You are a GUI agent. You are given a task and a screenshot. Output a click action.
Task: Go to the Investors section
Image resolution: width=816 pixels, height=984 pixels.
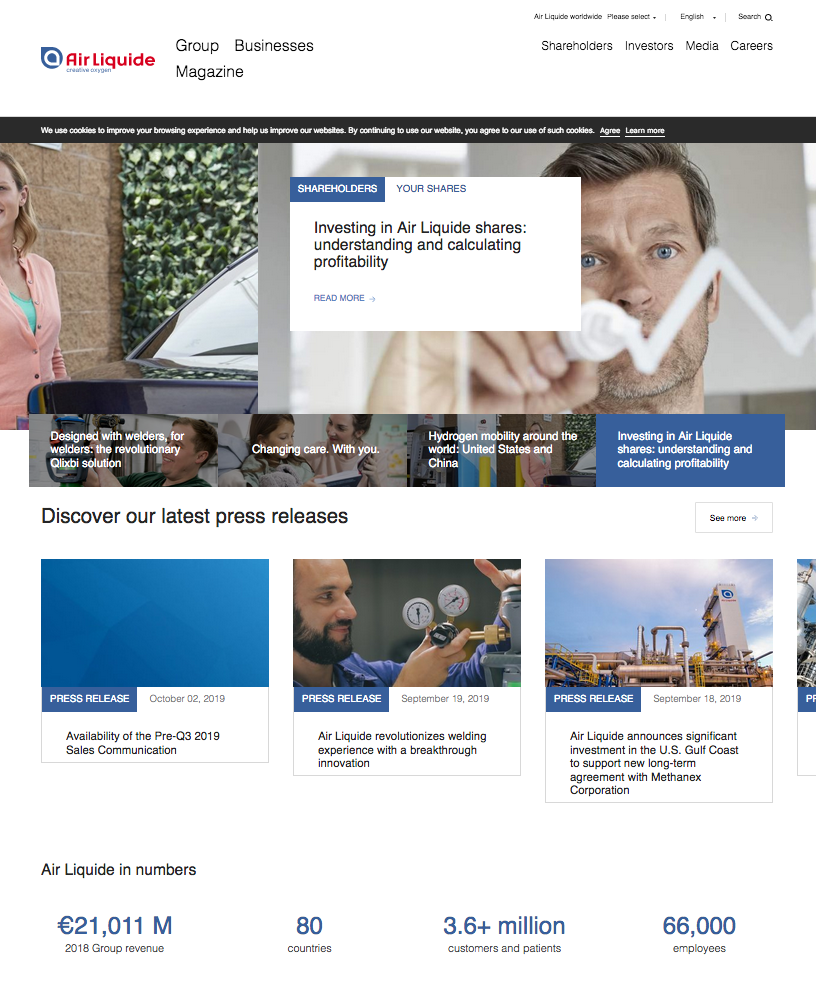point(649,46)
